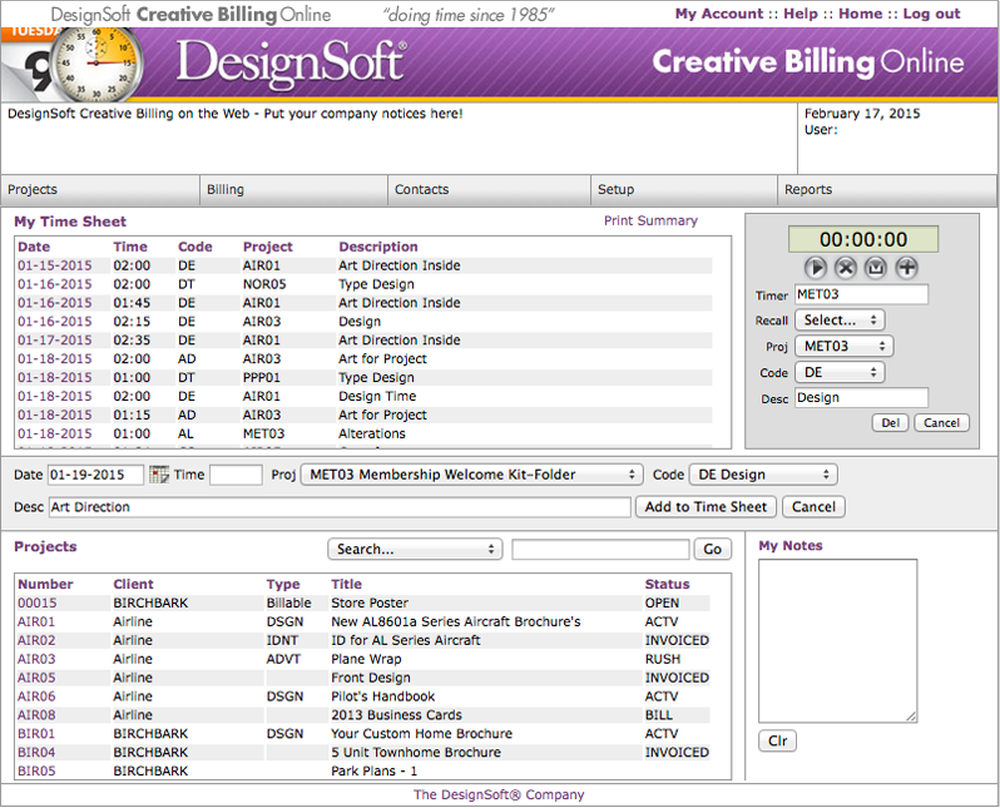Click 'Store Poster' title cell
Viewport: 1000px width, 809px height.
pyautogui.click(x=369, y=602)
